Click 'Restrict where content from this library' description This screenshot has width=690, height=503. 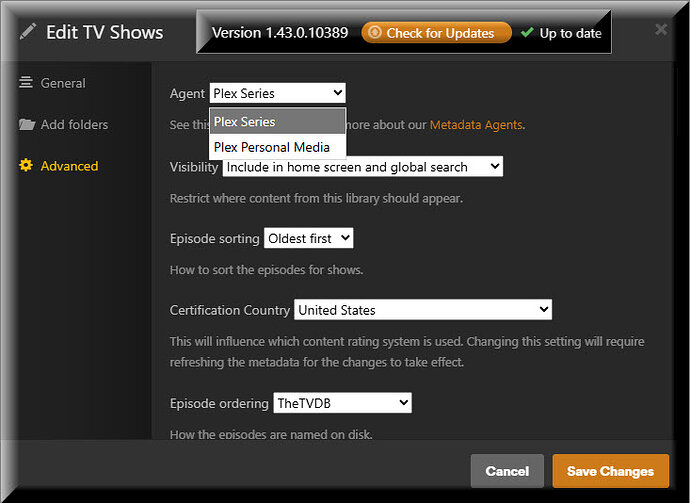coord(316,198)
